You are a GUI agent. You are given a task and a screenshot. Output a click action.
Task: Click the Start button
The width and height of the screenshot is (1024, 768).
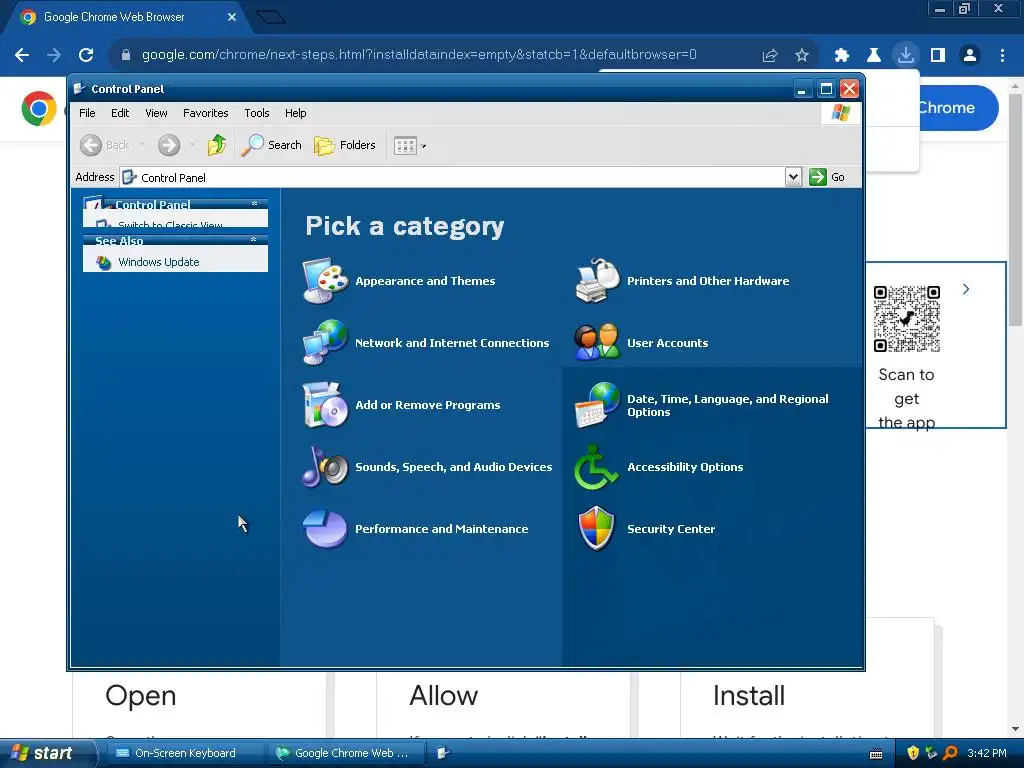(x=46, y=753)
